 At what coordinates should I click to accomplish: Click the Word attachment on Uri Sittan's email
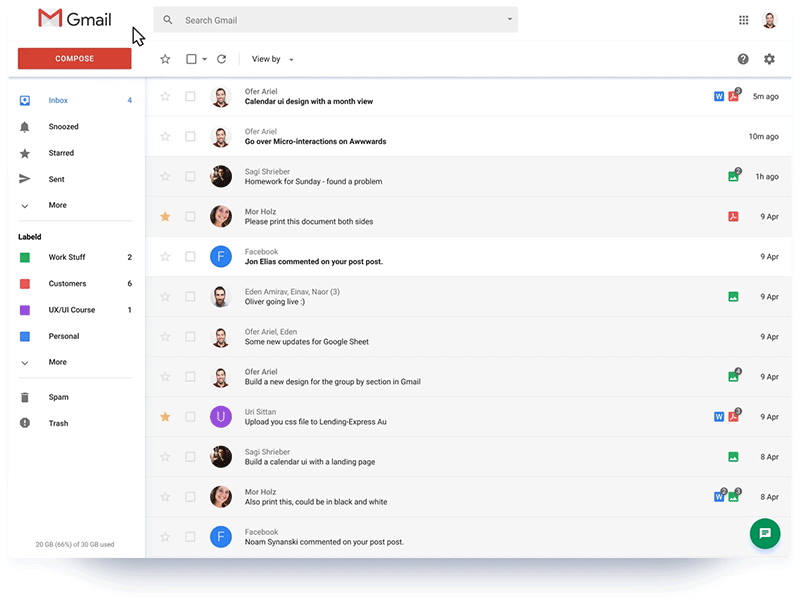(x=719, y=416)
